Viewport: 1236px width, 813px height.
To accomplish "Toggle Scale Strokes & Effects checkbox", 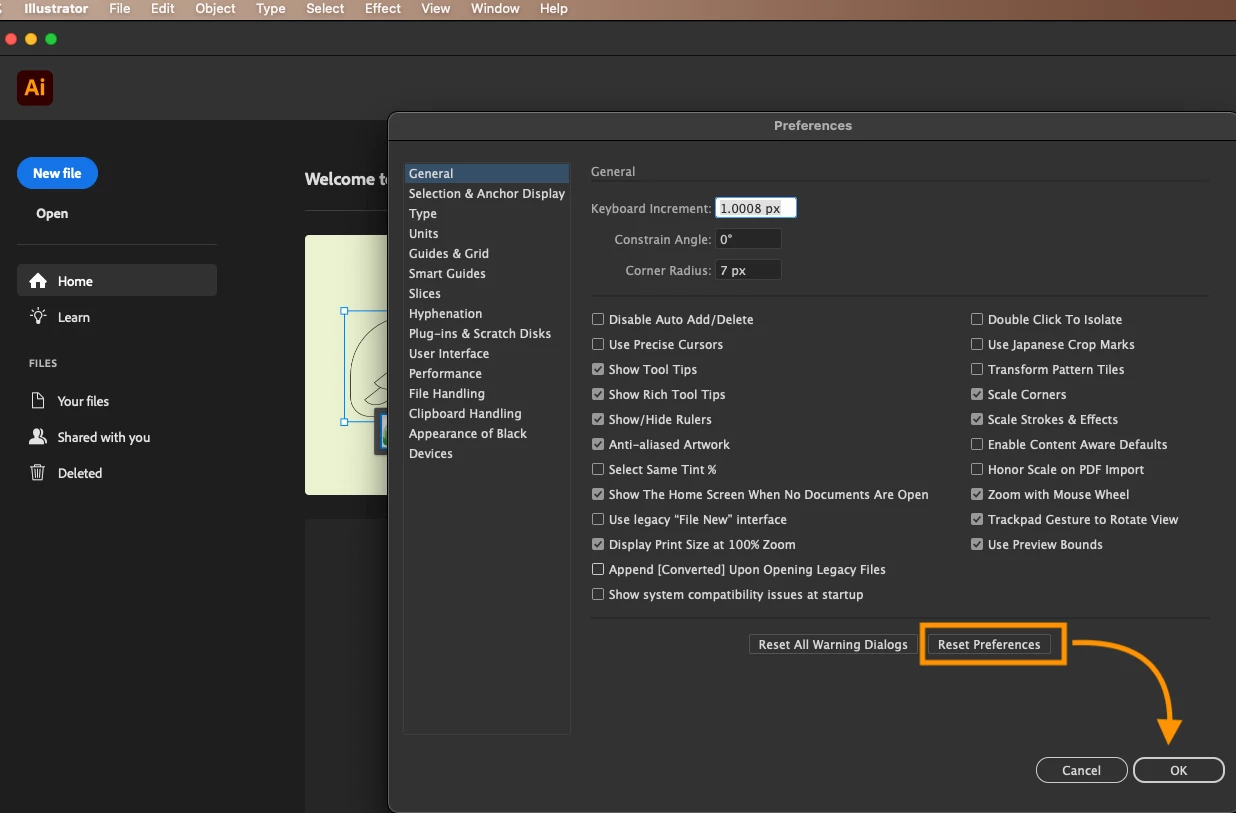I will (977, 420).
